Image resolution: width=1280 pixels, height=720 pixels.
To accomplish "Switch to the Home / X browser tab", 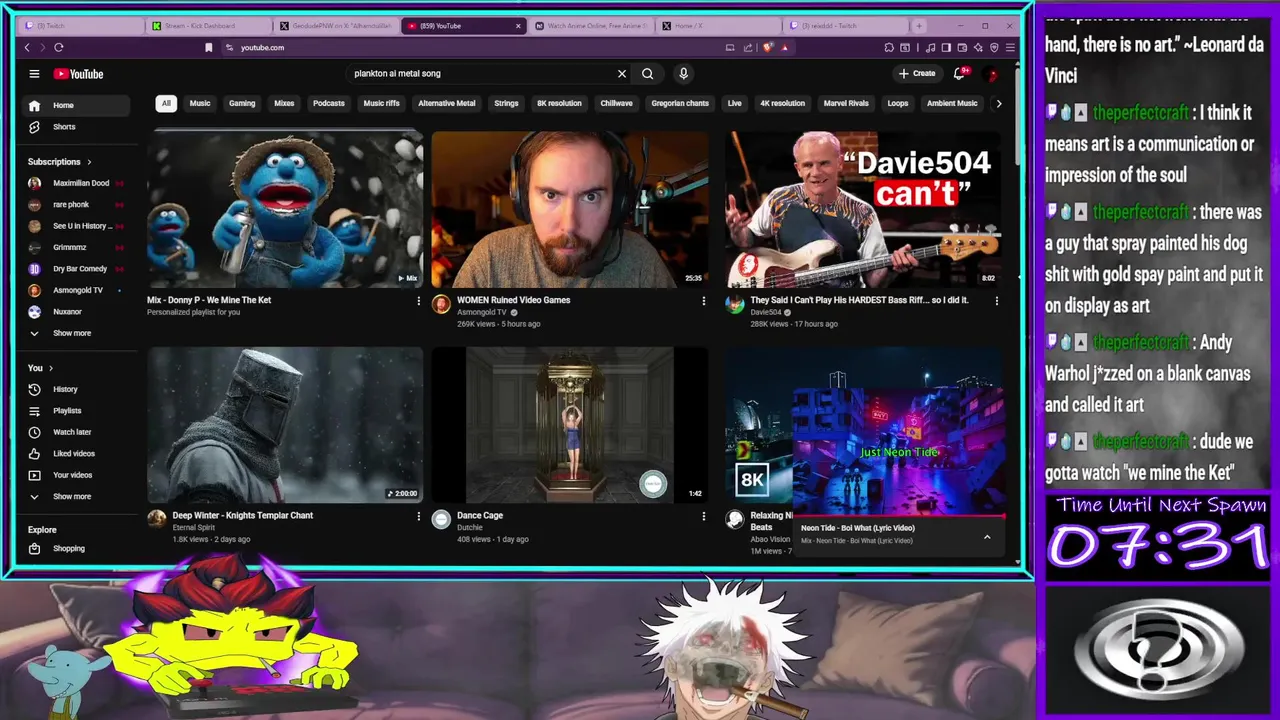I will click(720, 26).
